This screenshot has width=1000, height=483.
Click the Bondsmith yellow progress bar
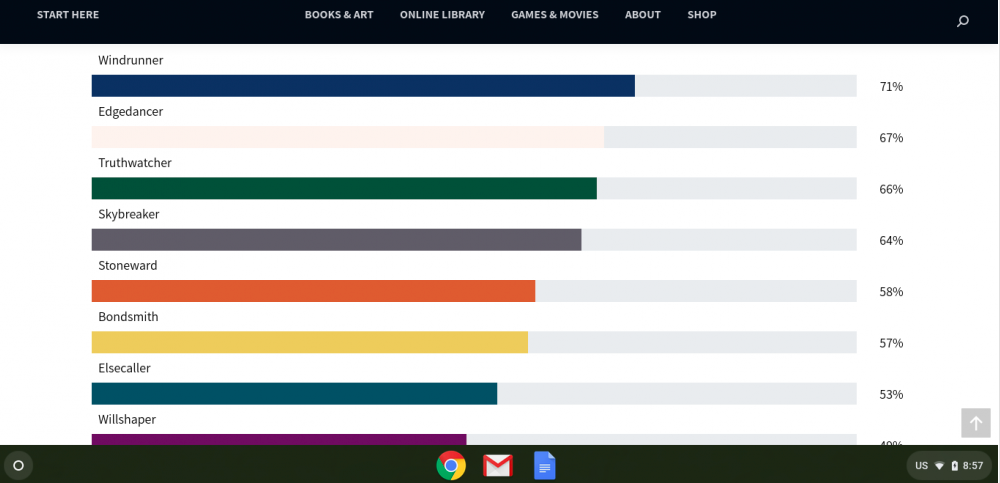pos(310,343)
